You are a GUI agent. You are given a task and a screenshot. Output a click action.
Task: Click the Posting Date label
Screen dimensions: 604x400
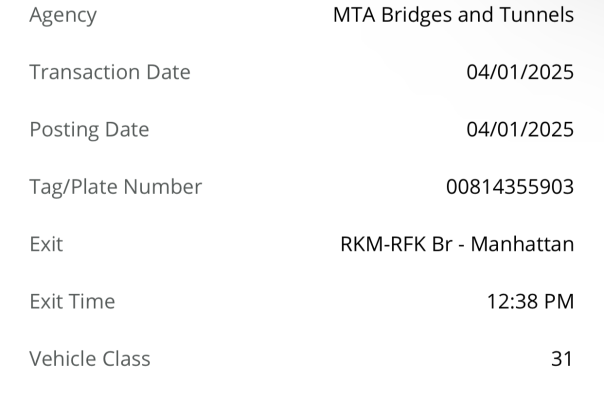tap(89, 130)
